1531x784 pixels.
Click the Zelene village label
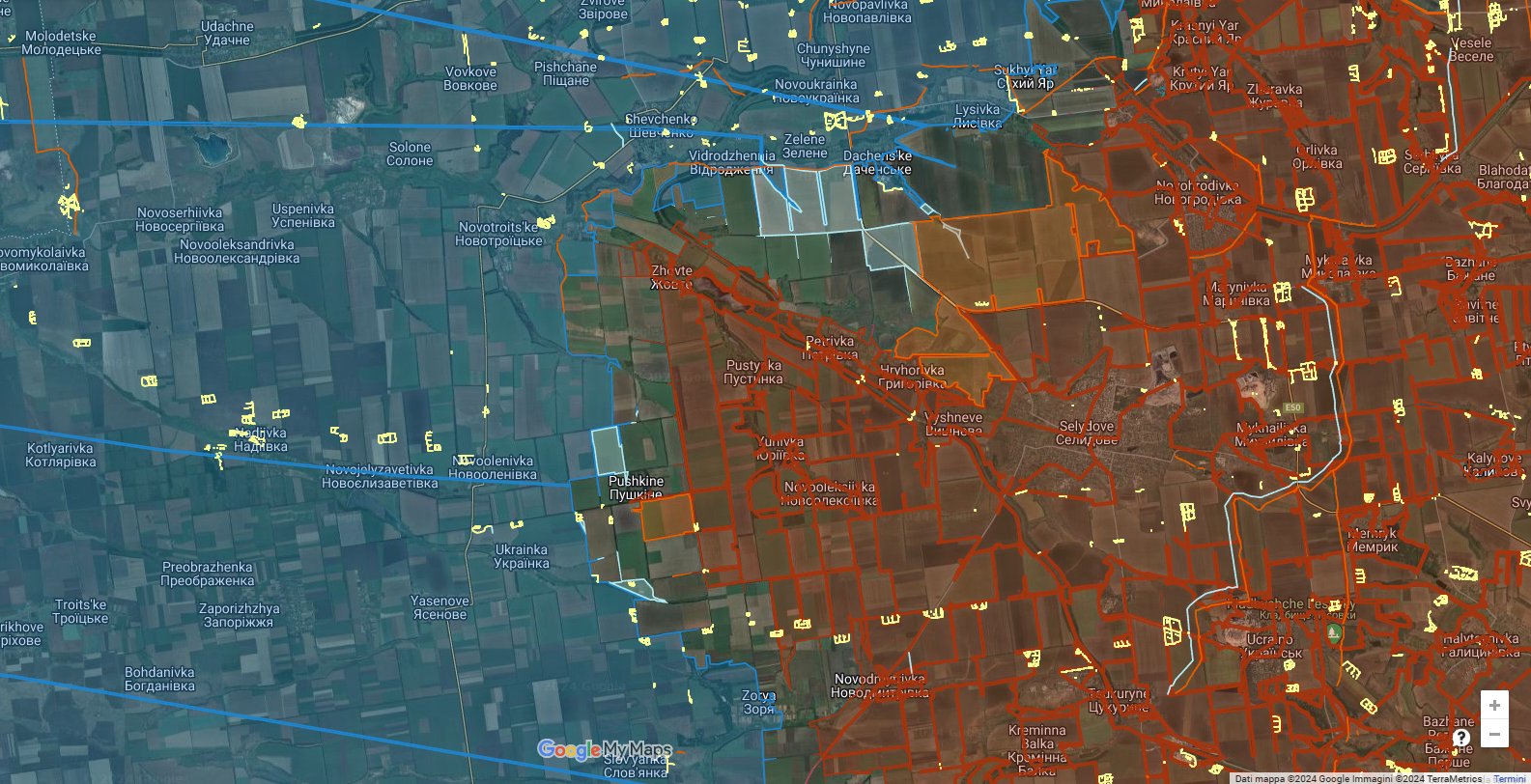pyautogui.click(x=805, y=146)
